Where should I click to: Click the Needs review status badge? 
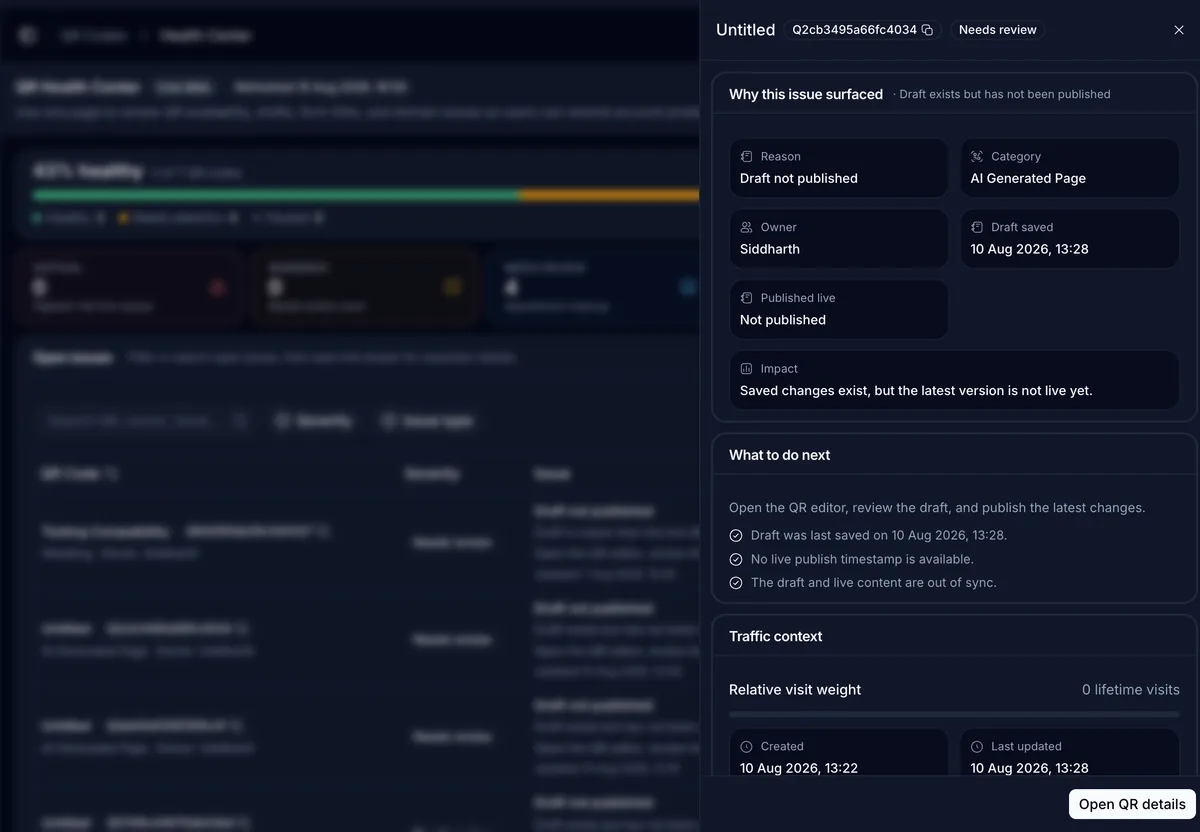997,30
